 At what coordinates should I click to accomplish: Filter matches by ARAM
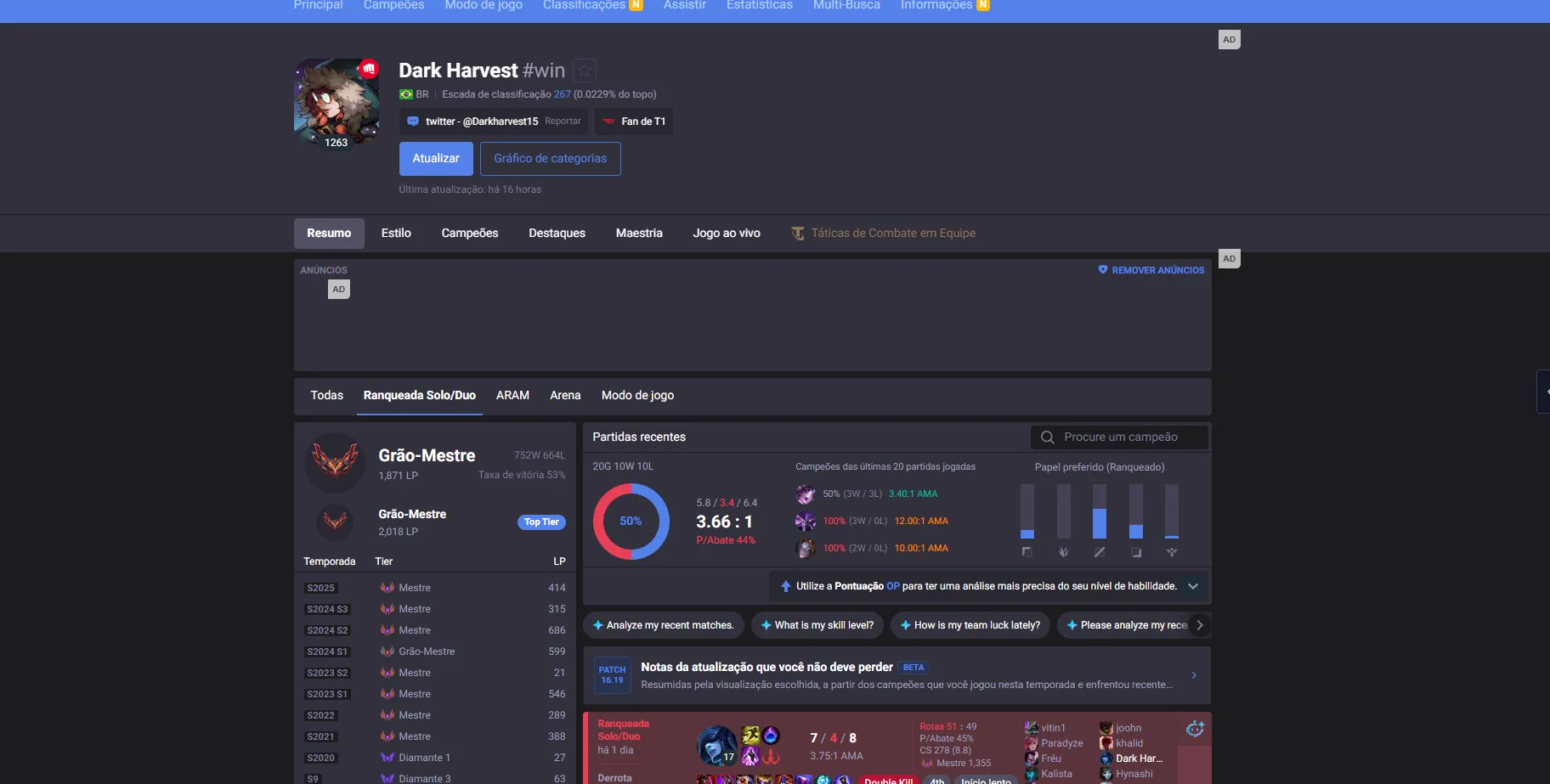(x=512, y=396)
